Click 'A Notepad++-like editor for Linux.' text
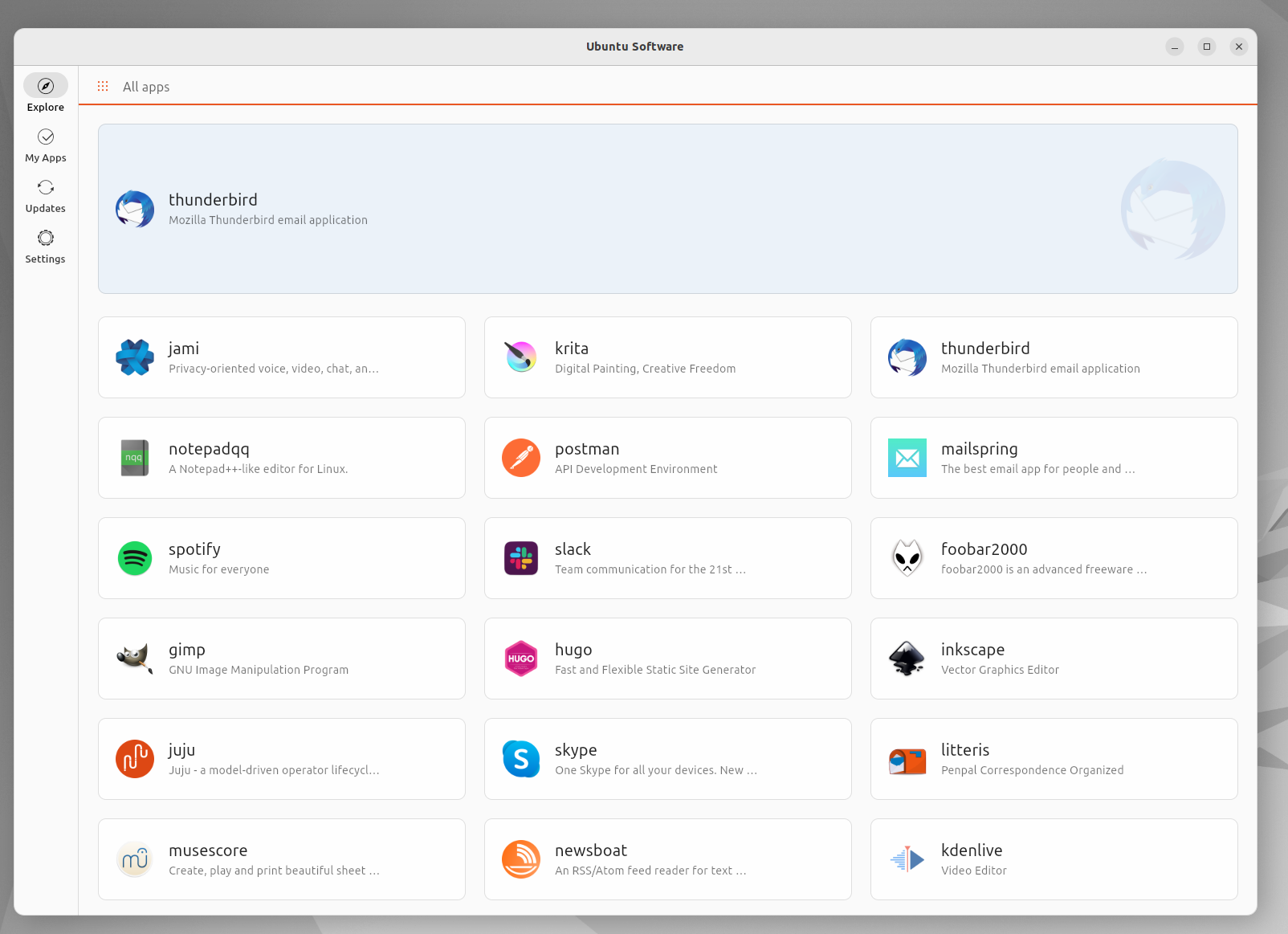The width and height of the screenshot is (1288, 934). (x=259, y=469)
